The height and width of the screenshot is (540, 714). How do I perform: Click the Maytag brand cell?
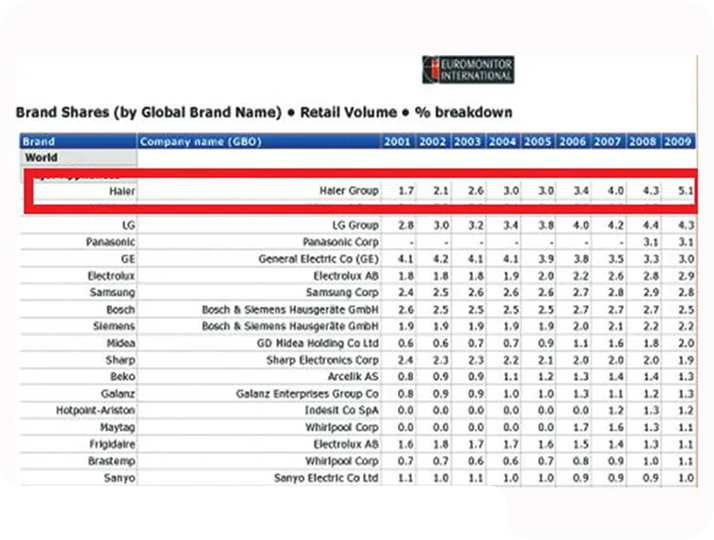(117, 427)
